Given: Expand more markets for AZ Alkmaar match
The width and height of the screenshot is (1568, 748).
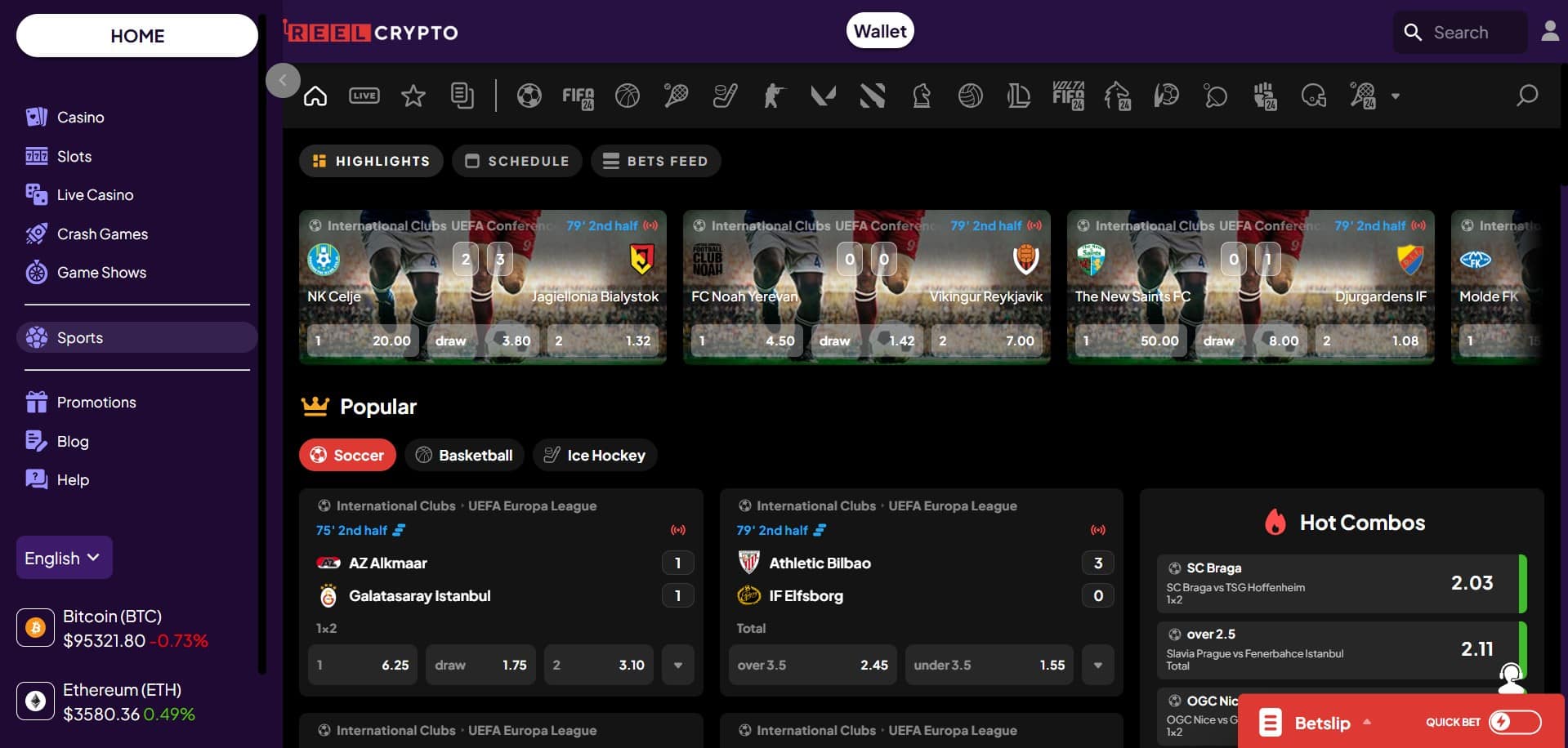Looking at the screenshot, I should [x=678, y=665].
